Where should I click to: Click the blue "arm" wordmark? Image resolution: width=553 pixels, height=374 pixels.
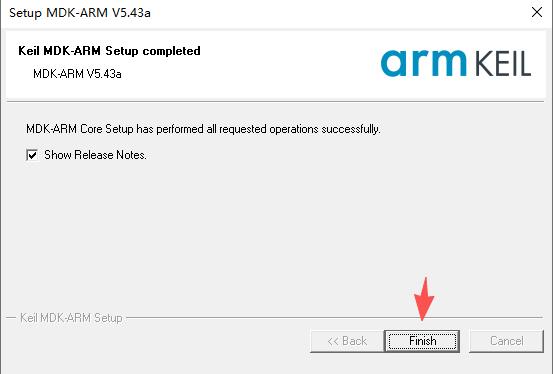coord(424,63)
